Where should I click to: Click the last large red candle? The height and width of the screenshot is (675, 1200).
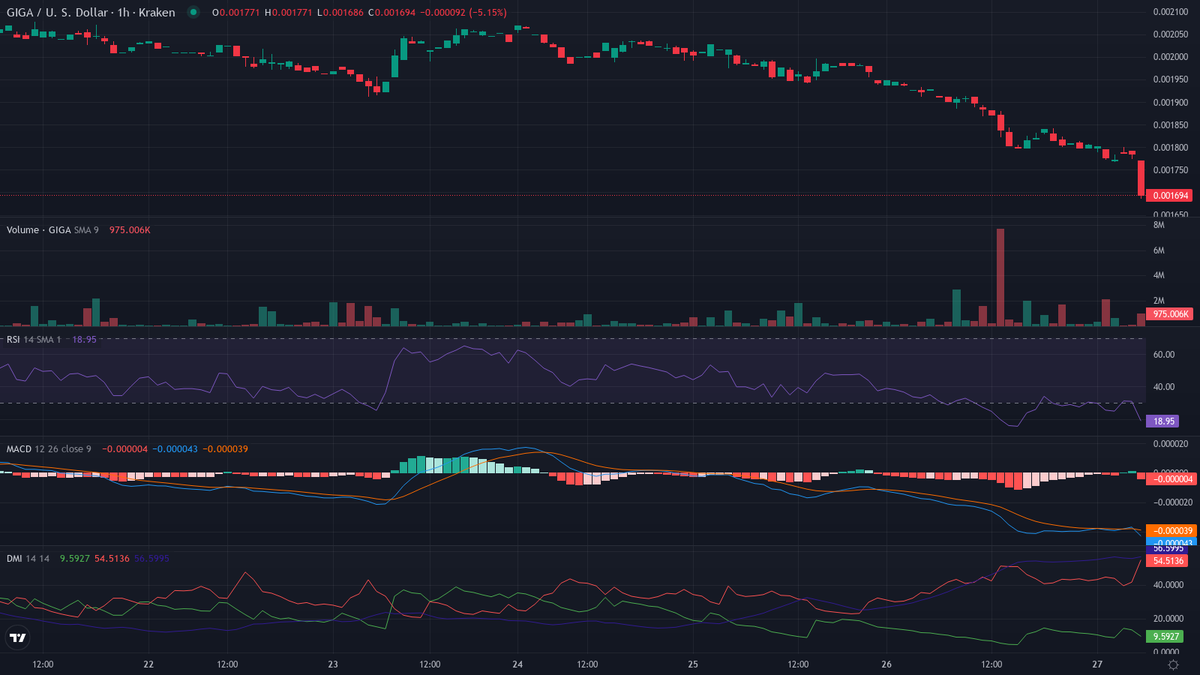point(1142,178)
